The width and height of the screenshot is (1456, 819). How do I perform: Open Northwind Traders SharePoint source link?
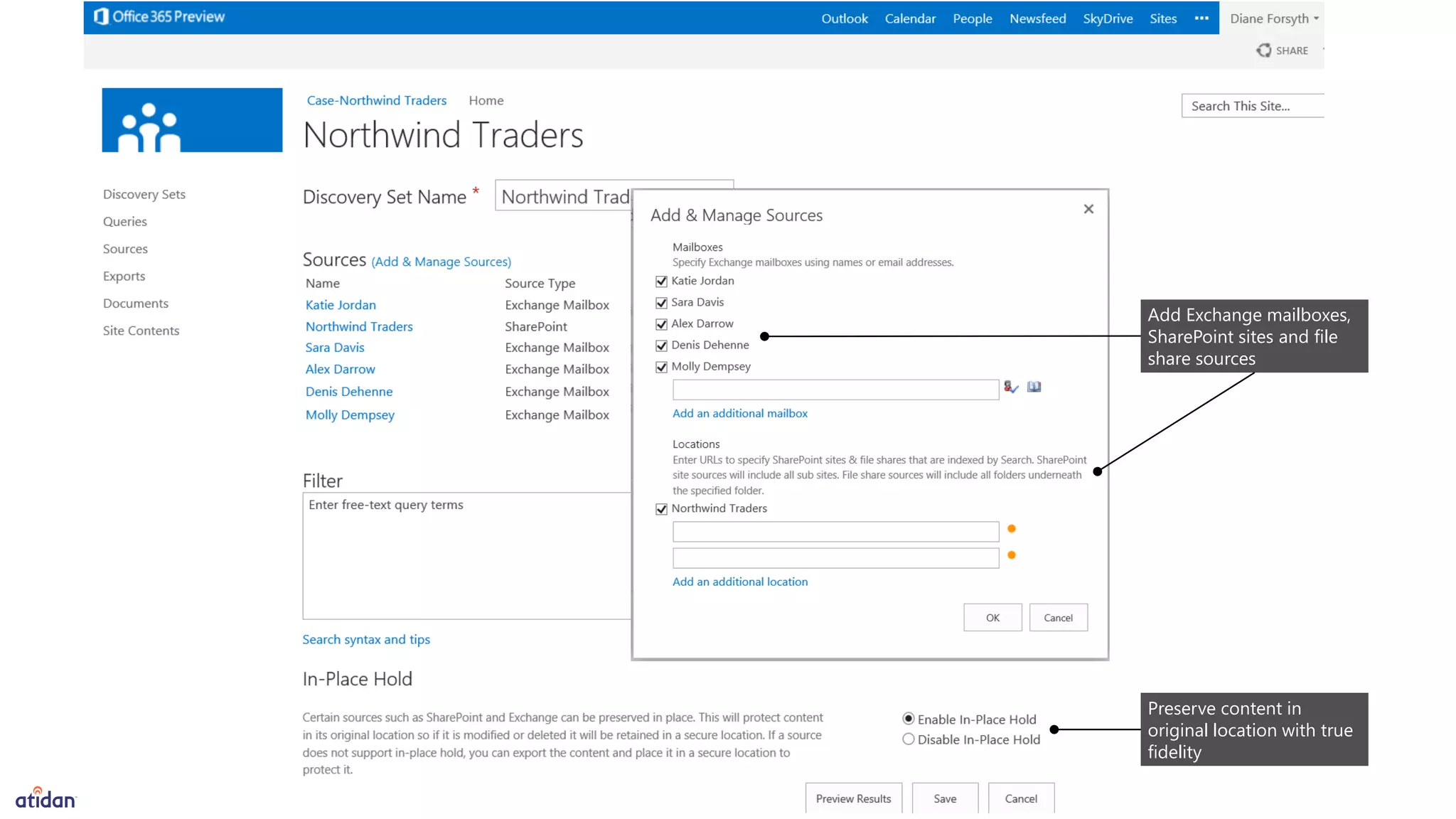tap(359, 326)
